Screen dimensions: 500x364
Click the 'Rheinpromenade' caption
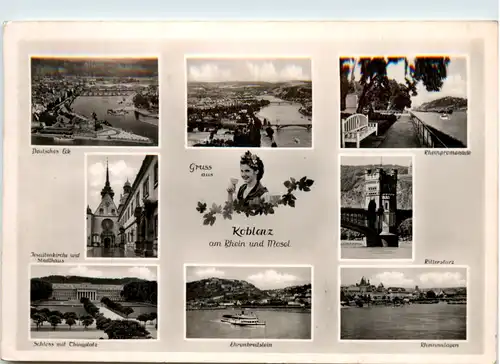tap(447, 153)
